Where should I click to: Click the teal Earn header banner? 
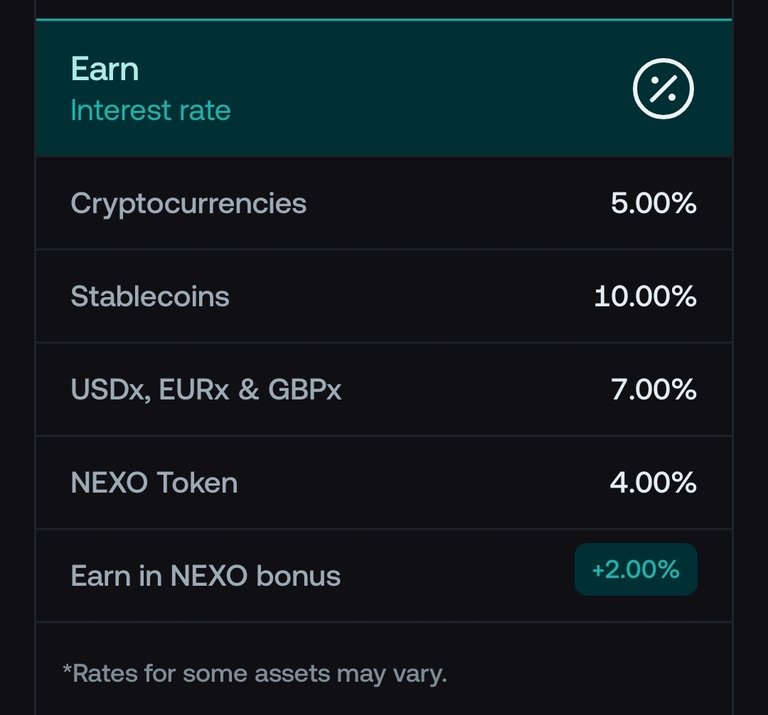tap(384, 89)
